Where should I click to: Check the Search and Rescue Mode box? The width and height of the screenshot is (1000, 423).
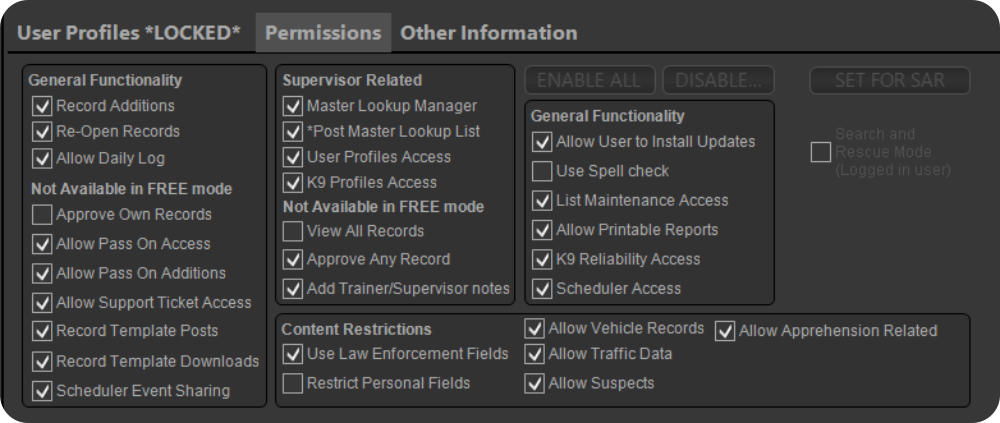point(820,152)
